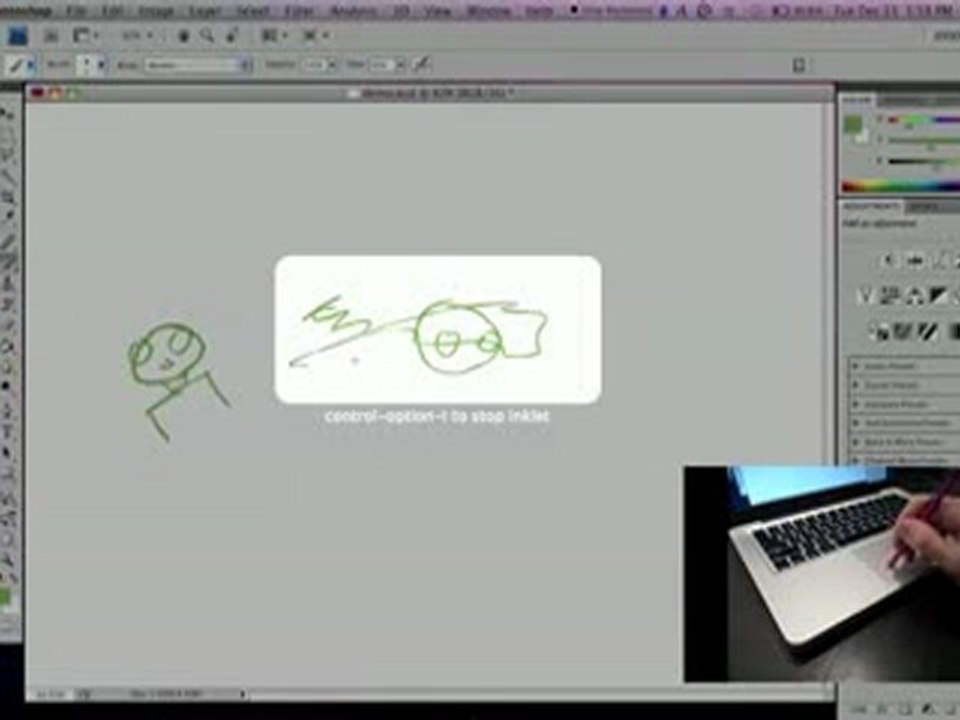Add a Posterize adjustment
The image size is (960, 720).
coord(904,332)
